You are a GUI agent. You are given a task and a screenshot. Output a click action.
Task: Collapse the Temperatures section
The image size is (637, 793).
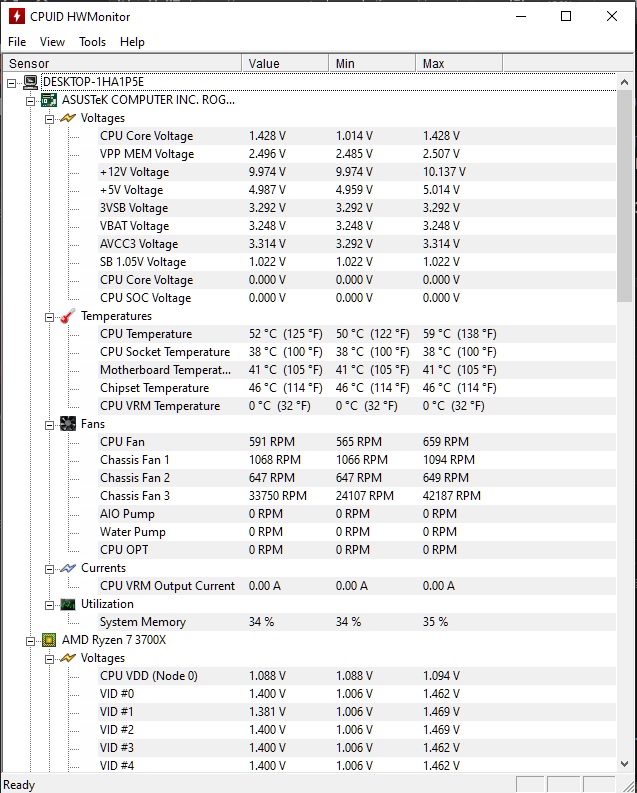[50, 317]
